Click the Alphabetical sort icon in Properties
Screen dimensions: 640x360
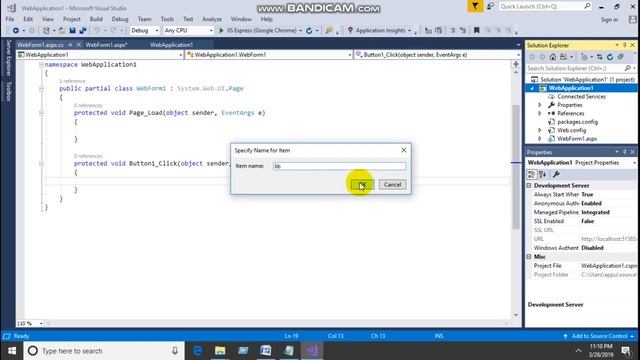542,175
